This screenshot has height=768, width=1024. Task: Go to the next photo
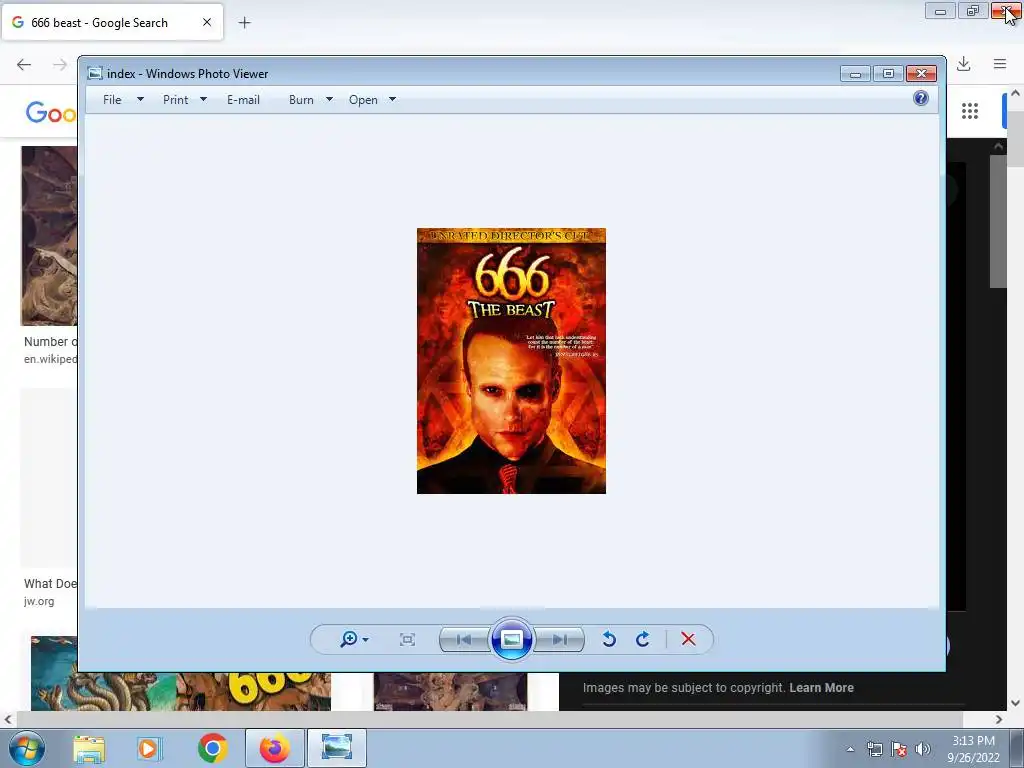tap(559, 639)
